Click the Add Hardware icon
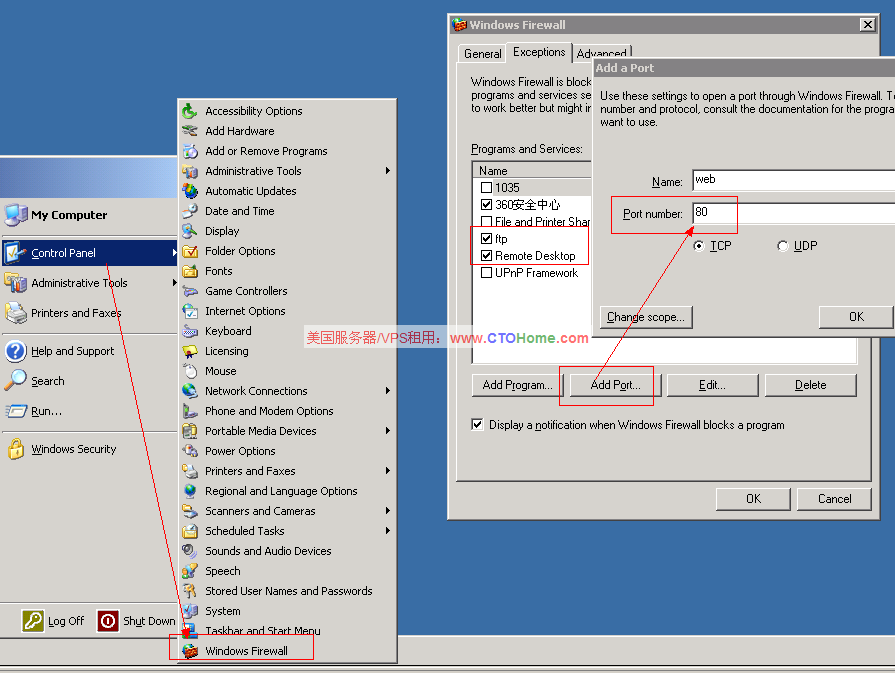 click(x=190, y=131)
